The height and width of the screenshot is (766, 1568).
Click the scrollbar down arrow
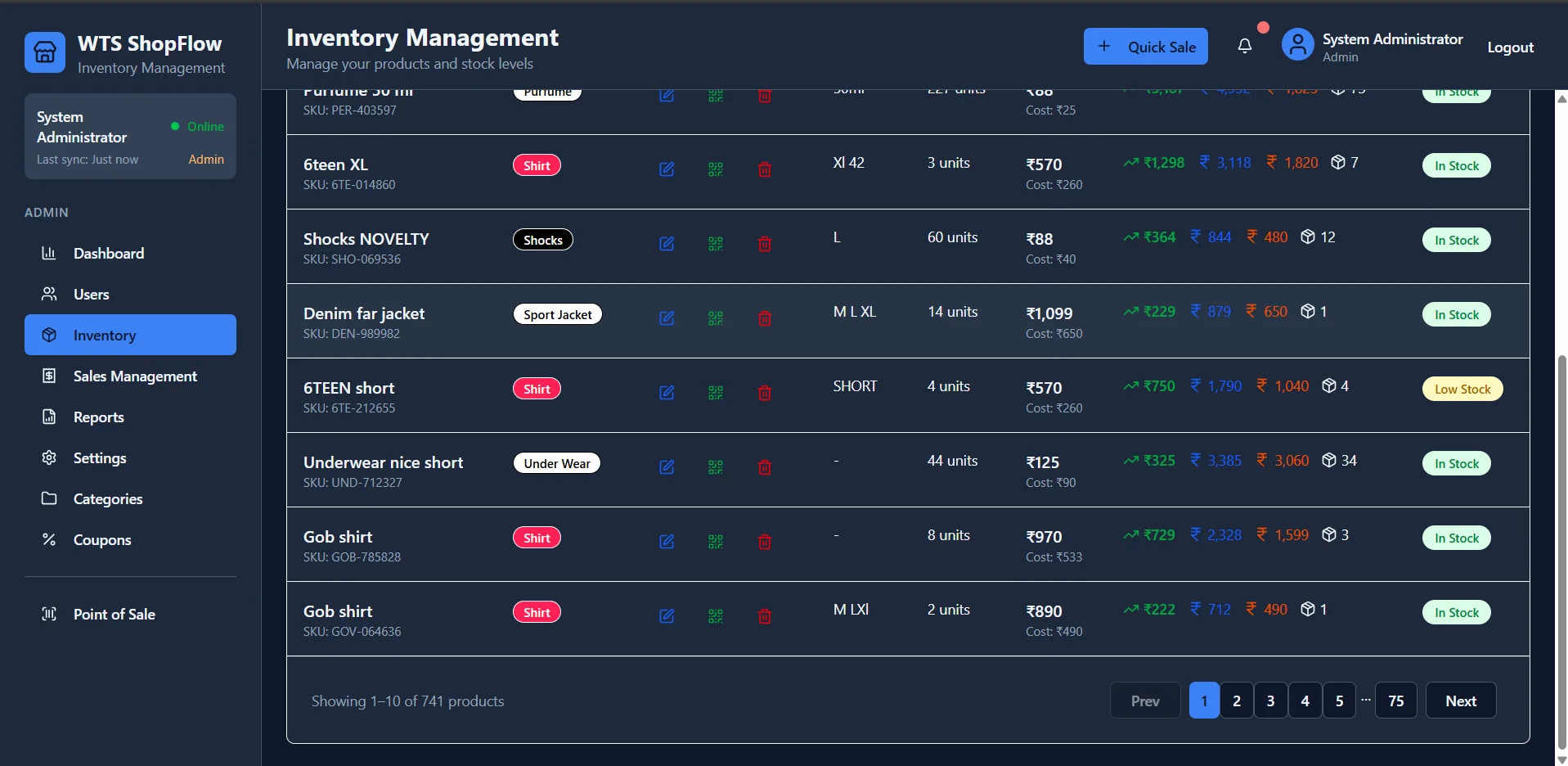[1561, 759]
